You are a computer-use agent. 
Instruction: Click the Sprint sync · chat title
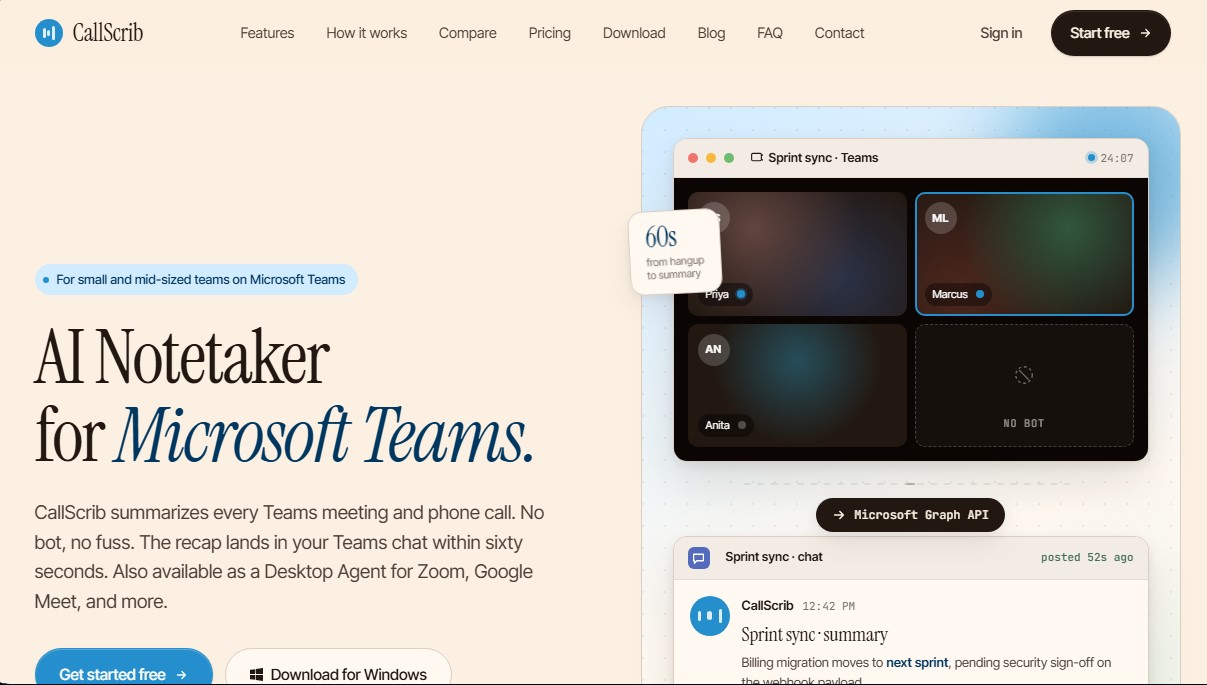point(773,557)
